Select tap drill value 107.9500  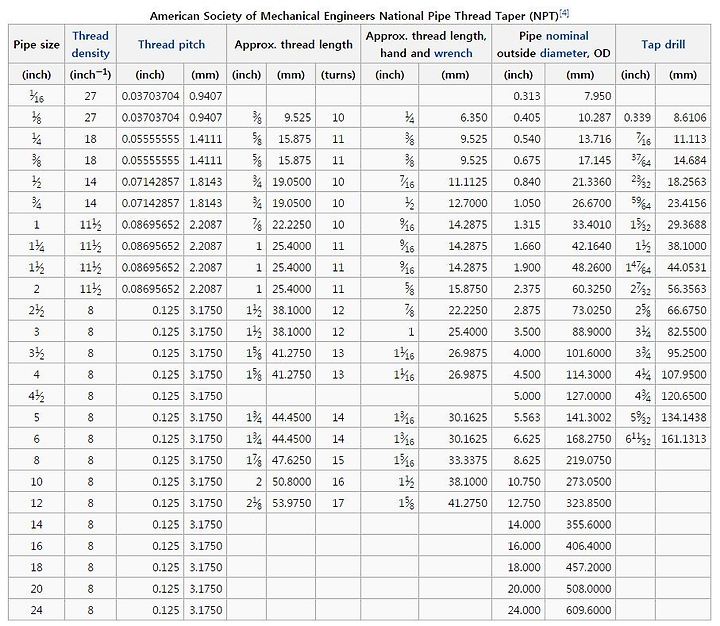click(684, 374)
